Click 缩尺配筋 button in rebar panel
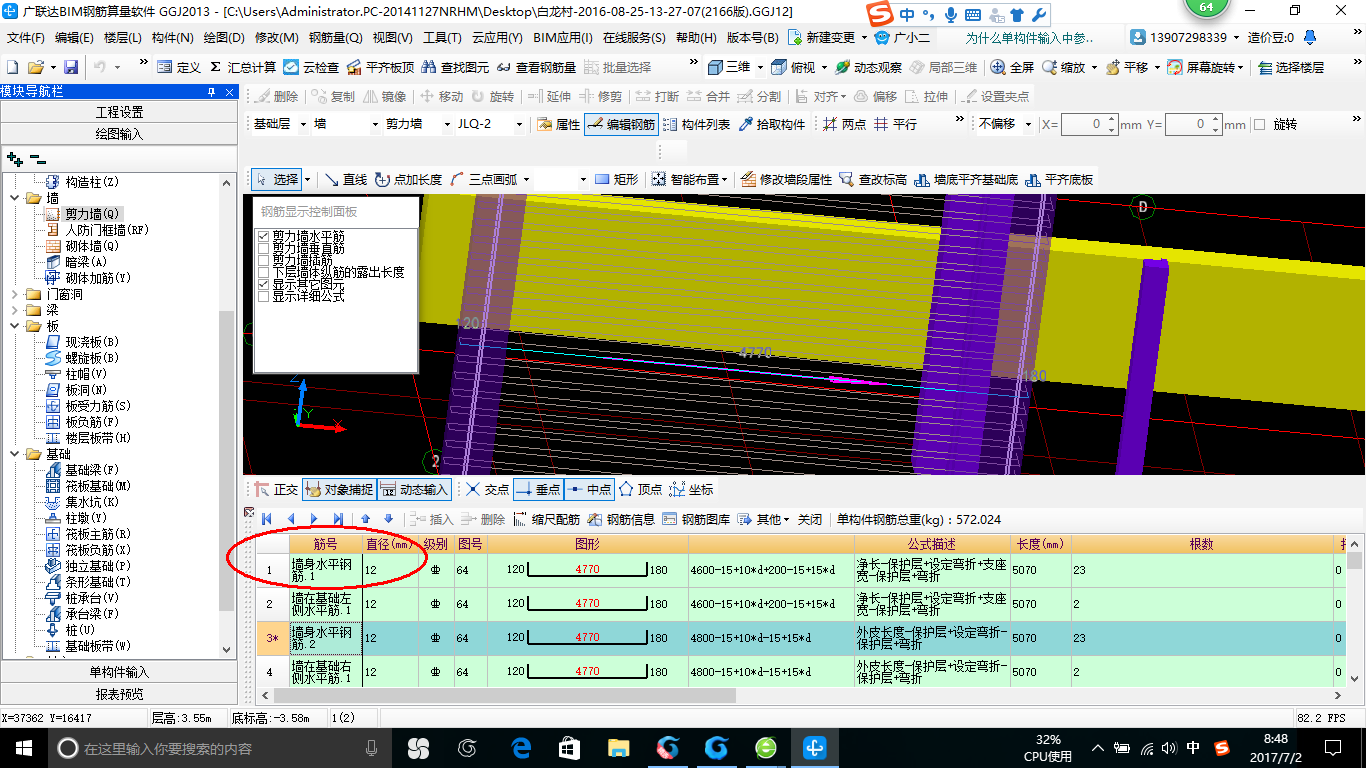1366x768 pixels. [547, 519]
